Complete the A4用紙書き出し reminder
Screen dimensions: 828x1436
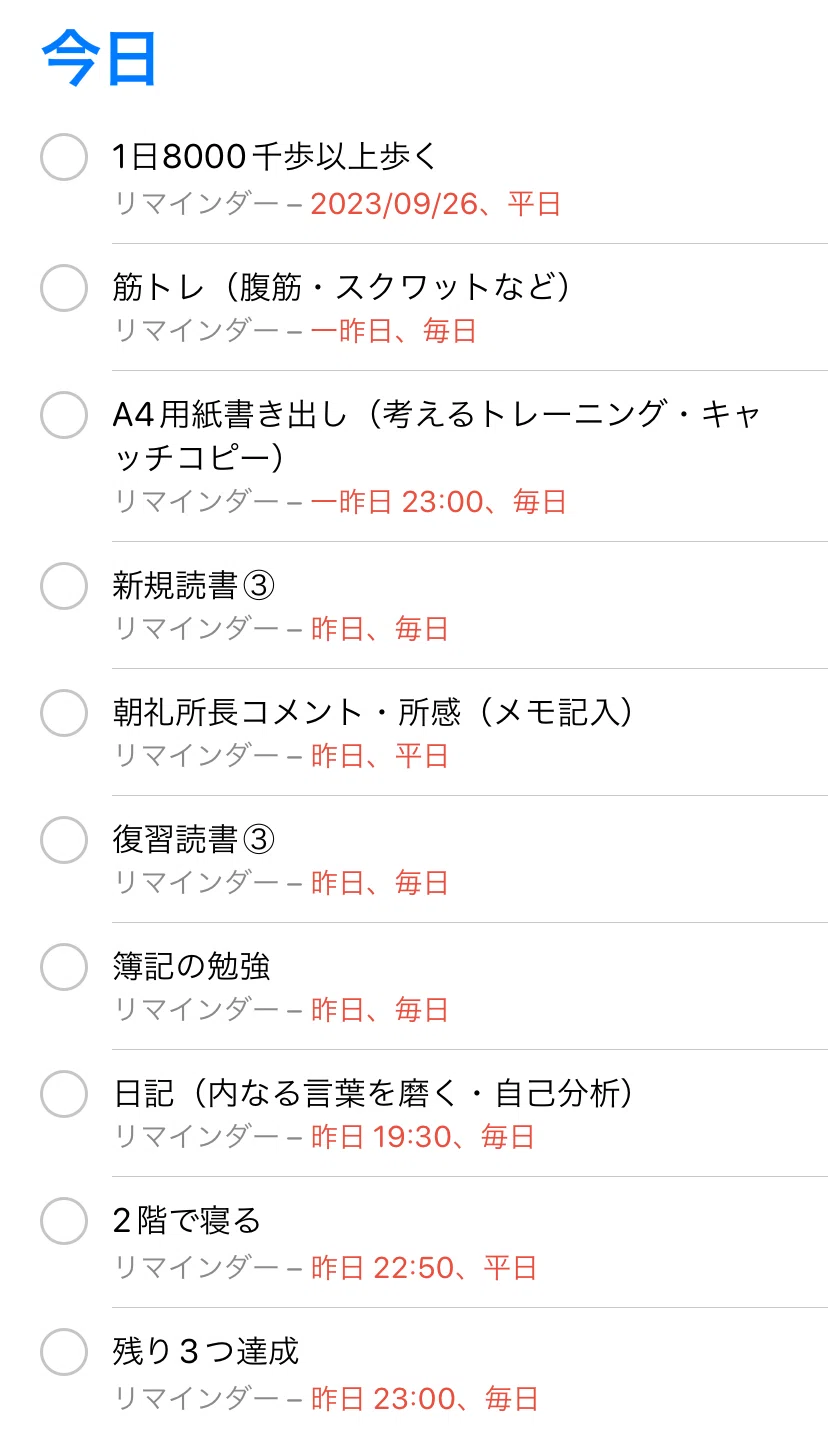click(64, 414)
